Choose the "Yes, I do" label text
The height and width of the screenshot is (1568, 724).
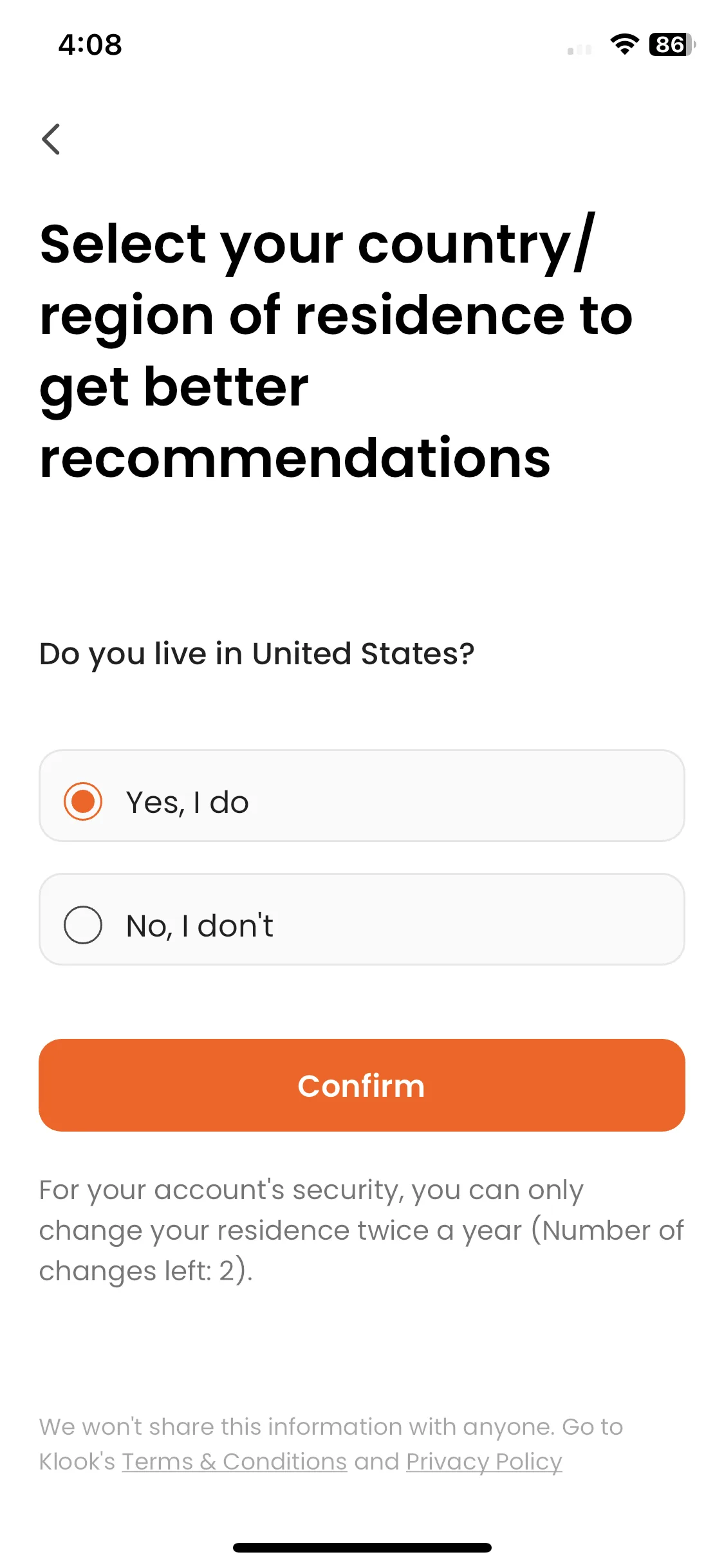(187, 803)
